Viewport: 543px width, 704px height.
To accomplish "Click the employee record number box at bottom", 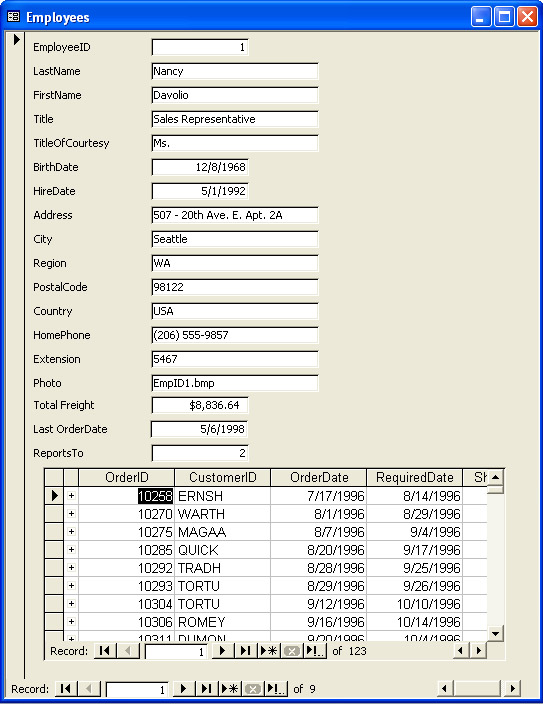I will tap(137, 689).
